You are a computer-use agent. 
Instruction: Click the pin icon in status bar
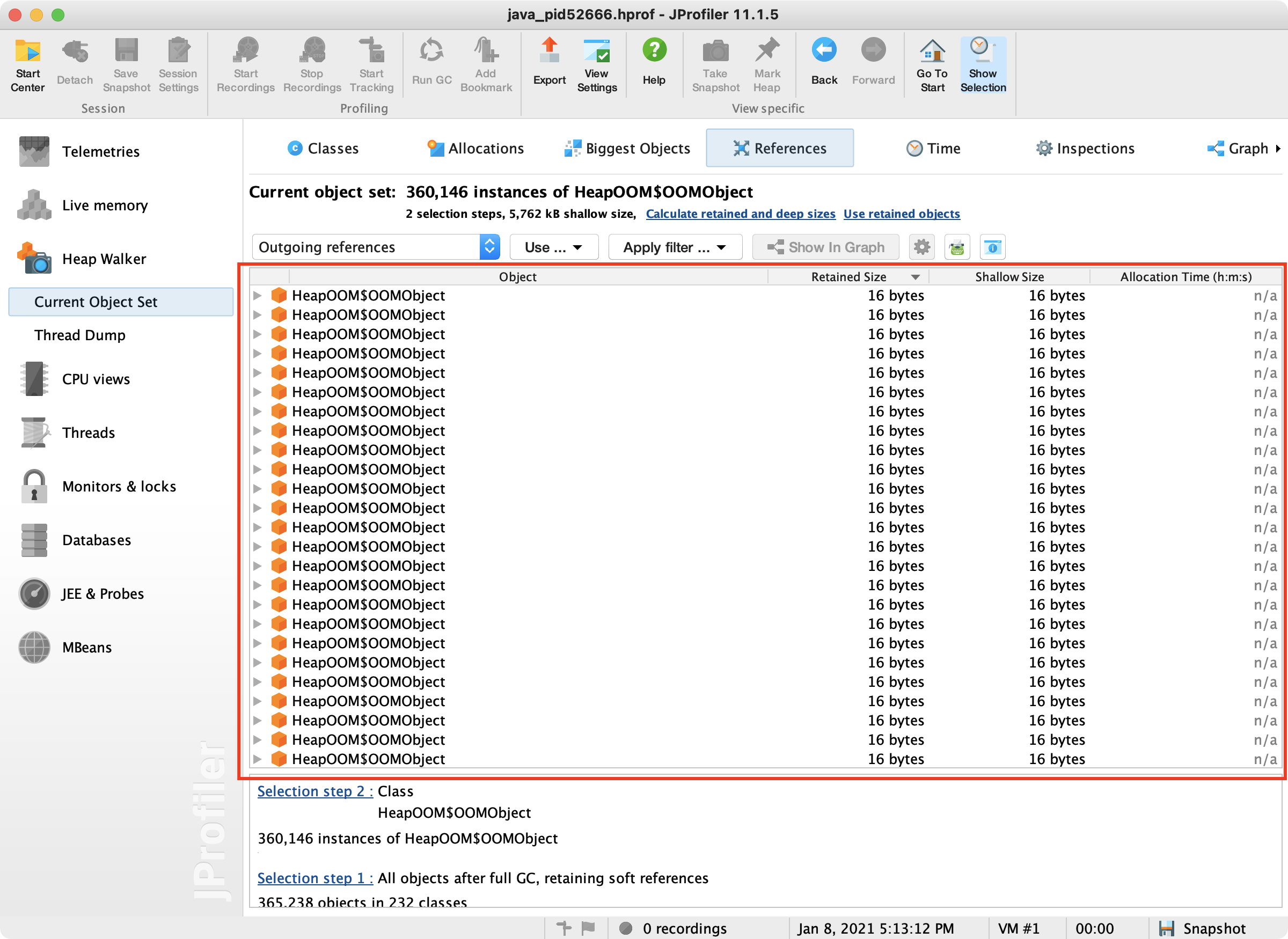click(564, 928)
